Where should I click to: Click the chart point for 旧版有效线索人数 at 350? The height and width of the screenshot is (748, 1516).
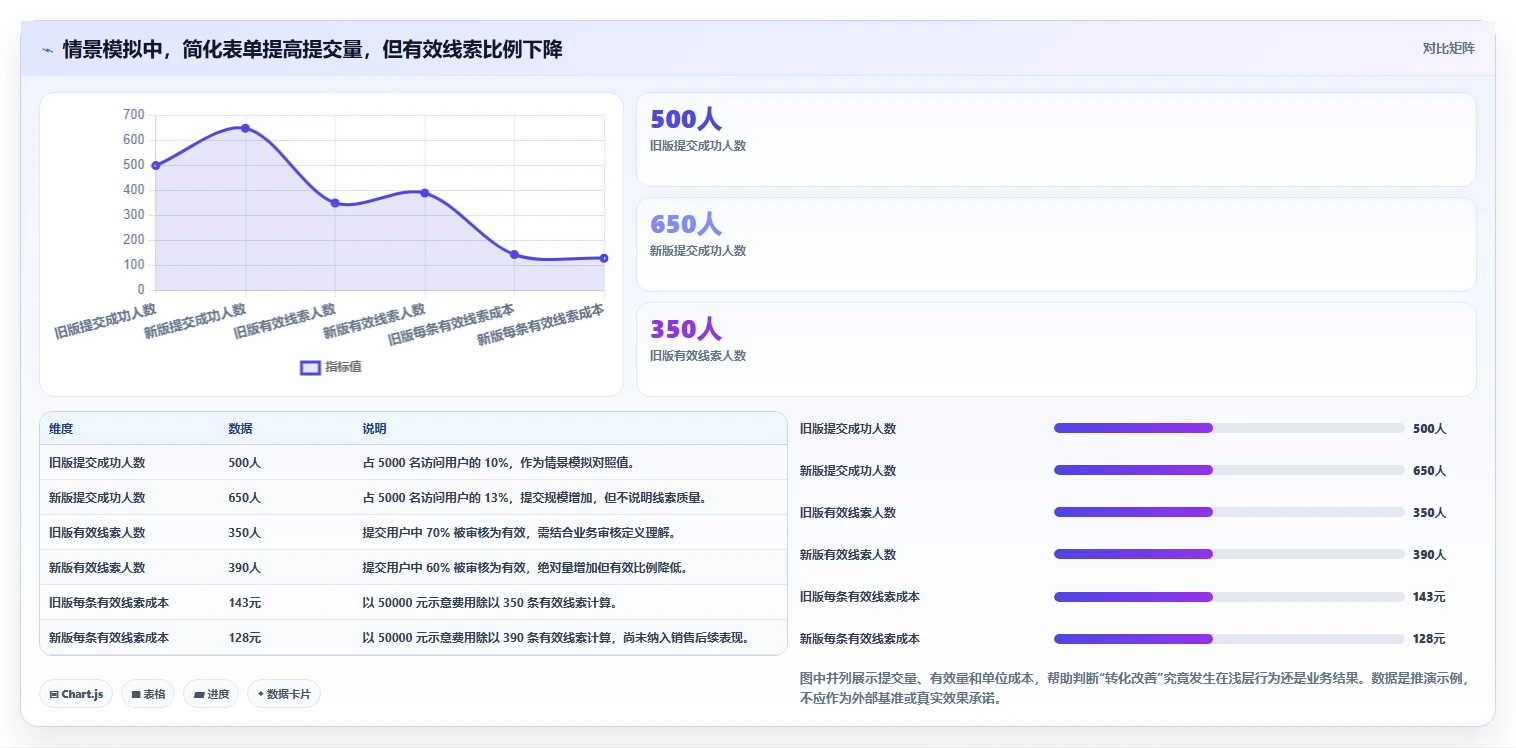pyautogui.click(x=335, y=203)
